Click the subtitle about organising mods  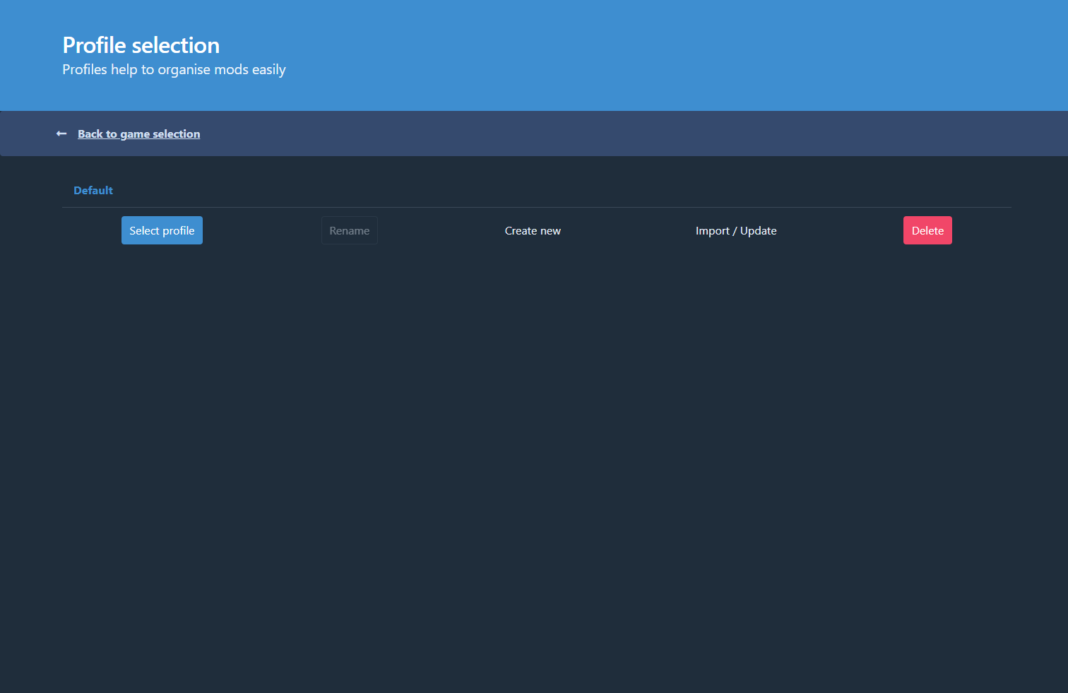point(174,70)
